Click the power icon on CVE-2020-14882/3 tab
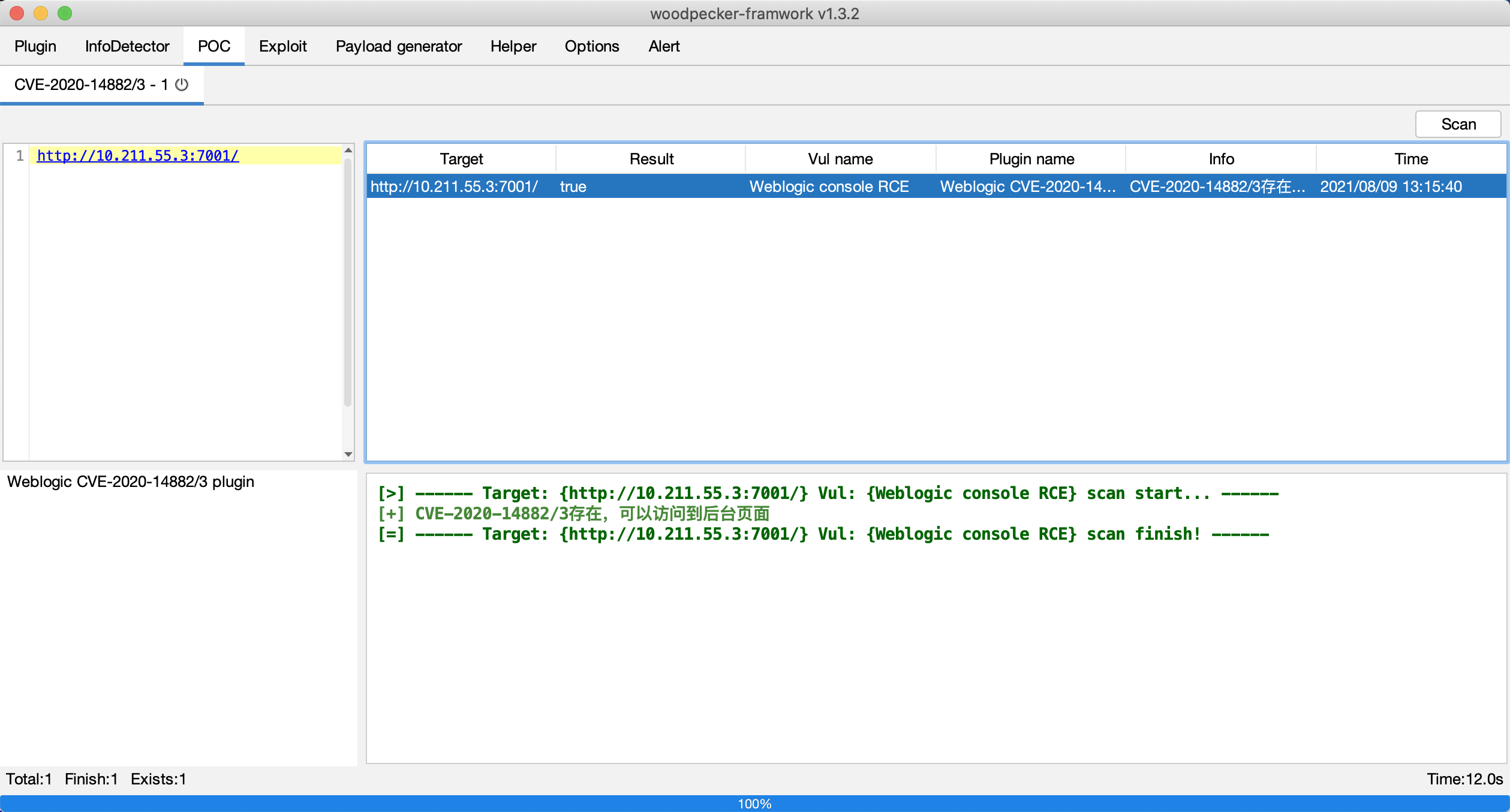The width and height of the screenshot is (1510, 812). [x=182, y=85]
